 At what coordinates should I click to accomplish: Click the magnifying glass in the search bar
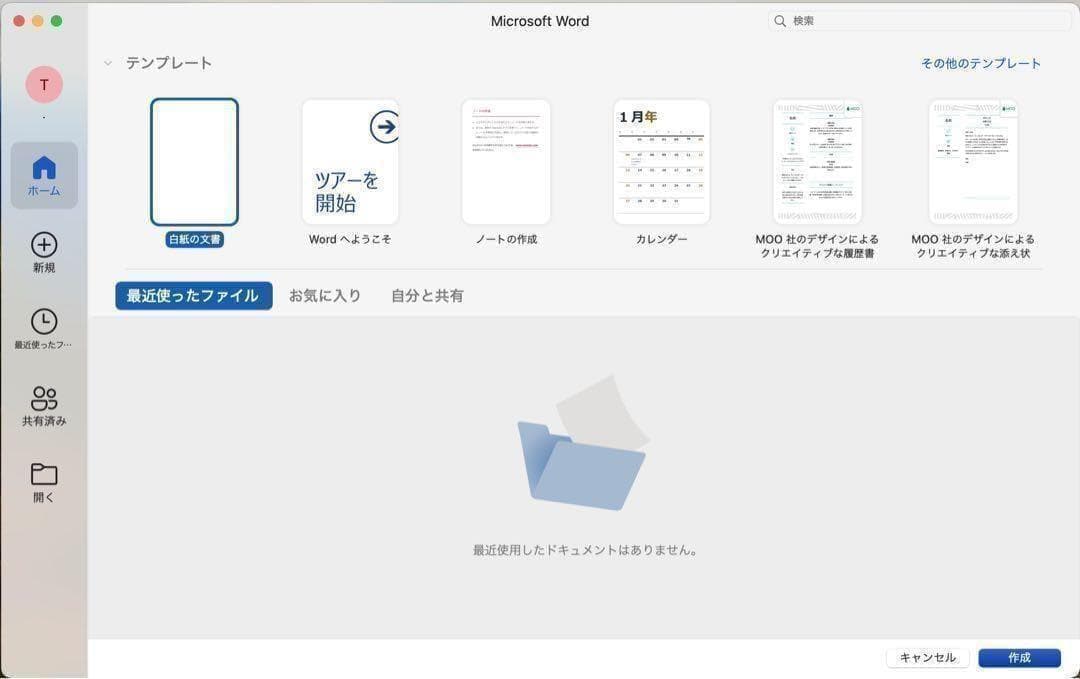click(780, 20)
